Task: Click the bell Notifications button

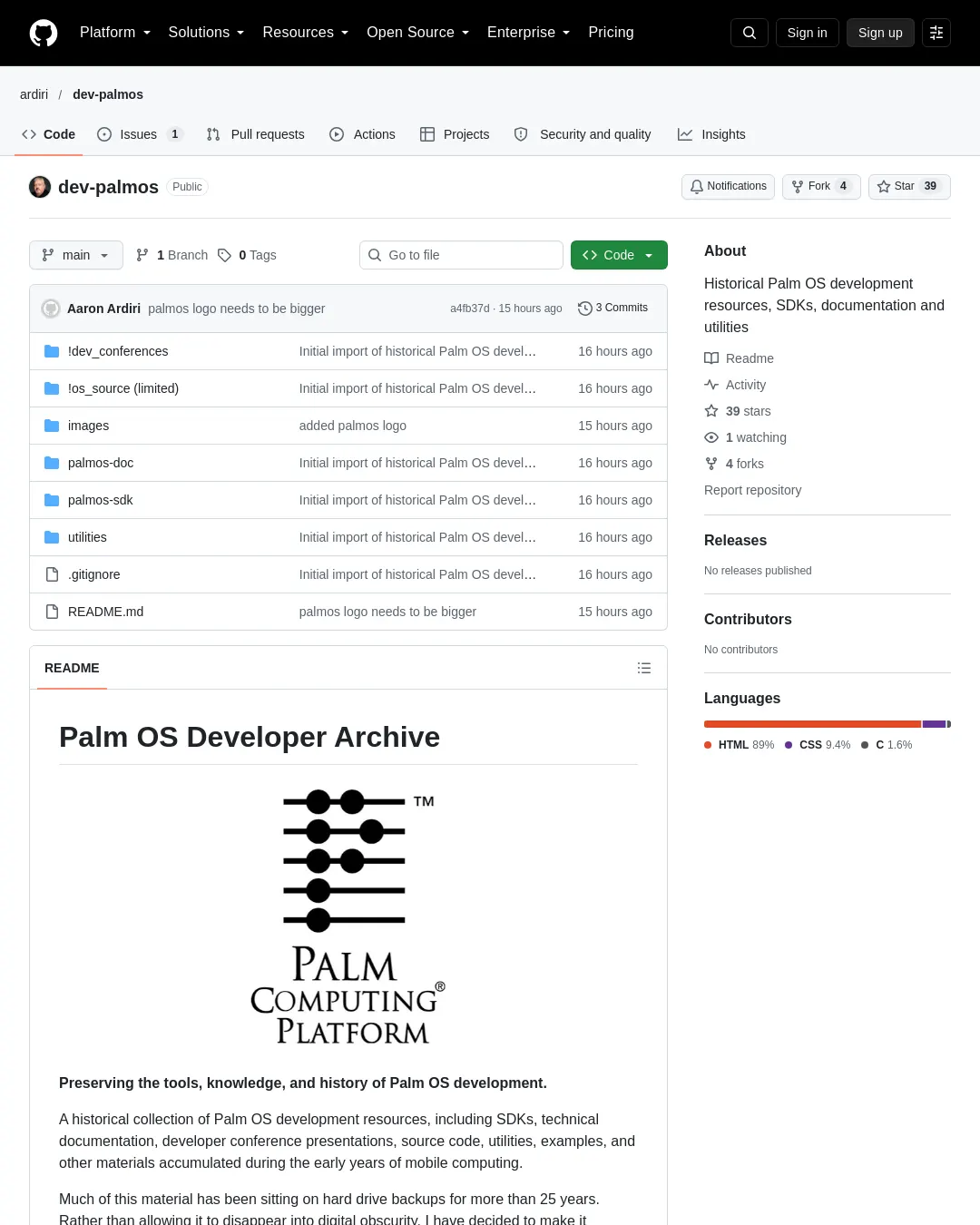Action: point(728,186)
